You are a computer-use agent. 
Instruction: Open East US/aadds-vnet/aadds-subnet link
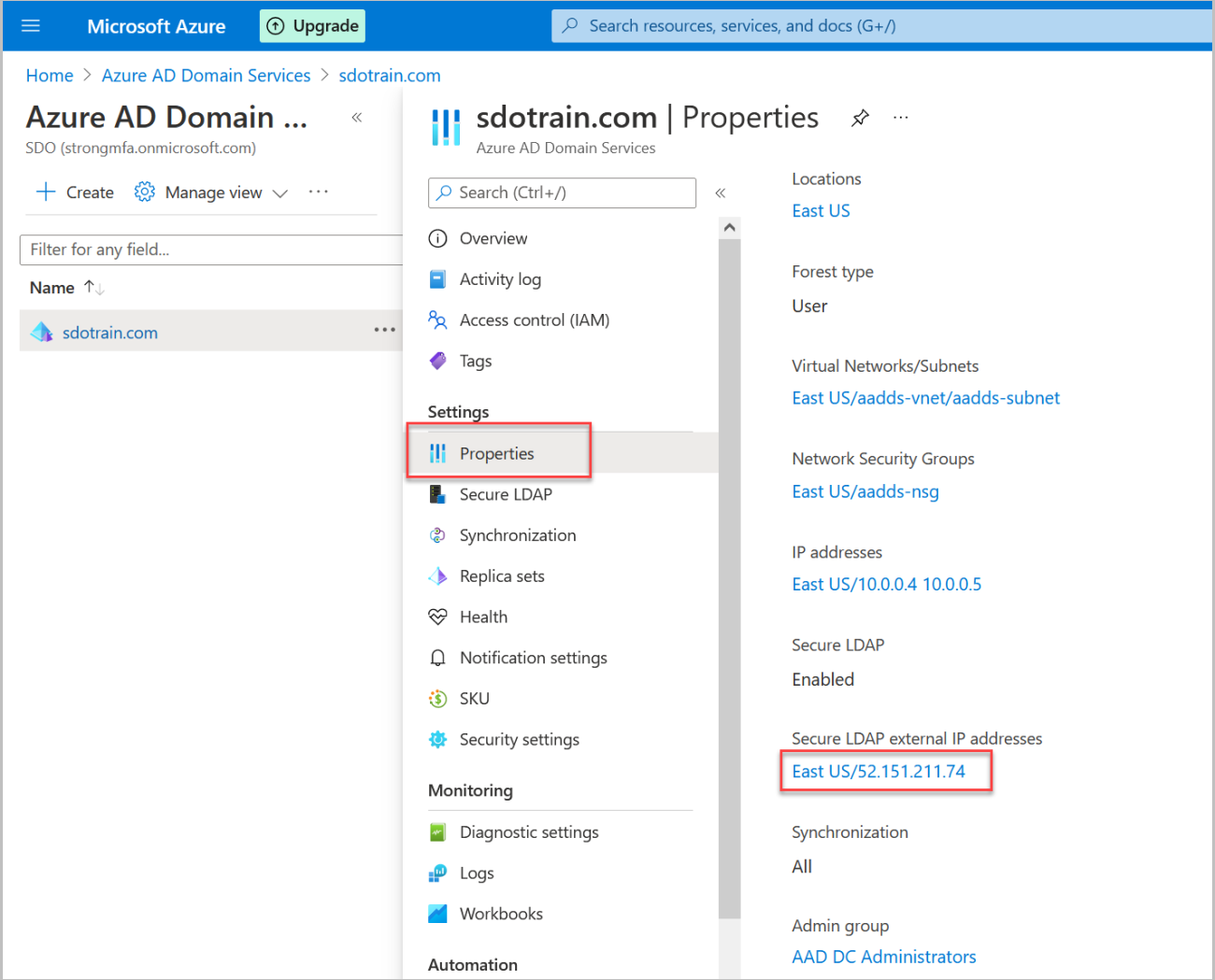pyautogui.click(x=925, y=398)
